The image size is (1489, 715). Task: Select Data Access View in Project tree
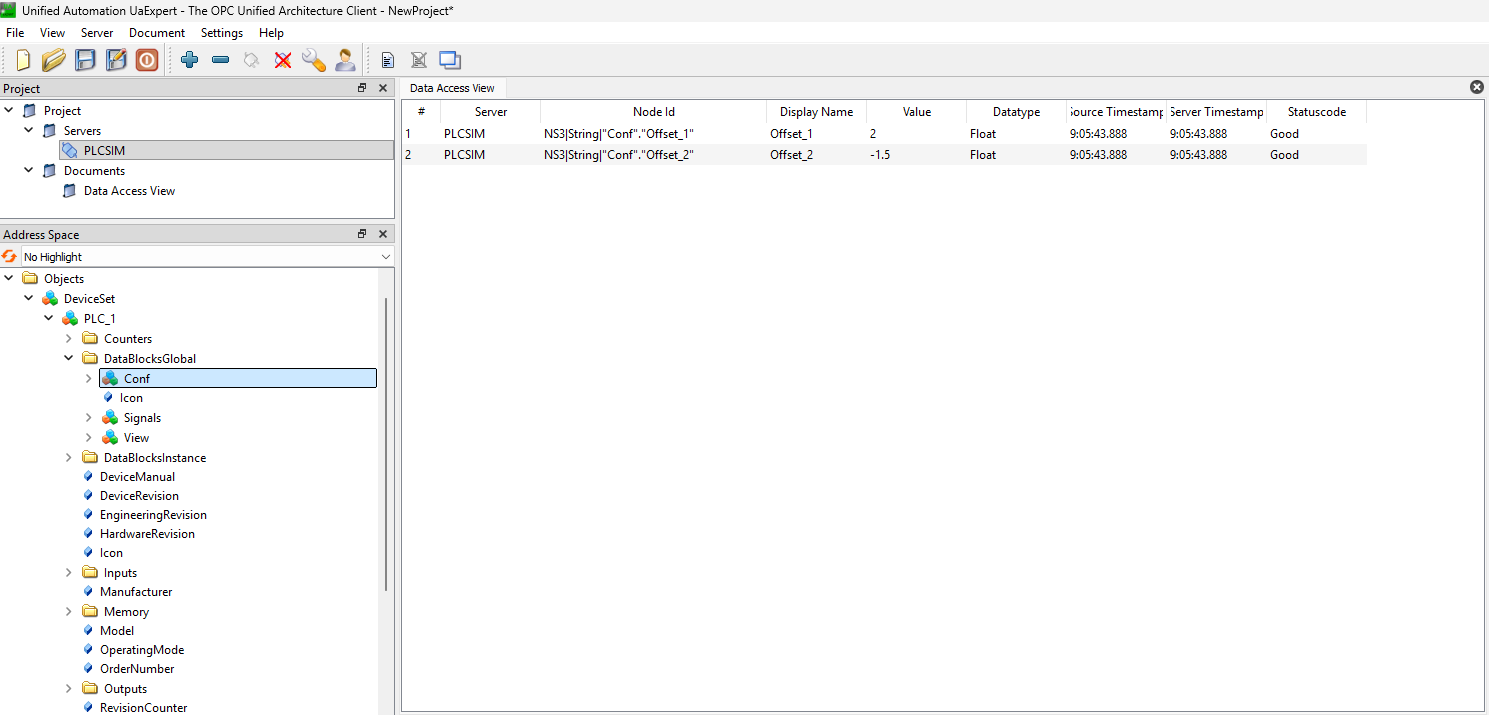click(x=129, y=191)
